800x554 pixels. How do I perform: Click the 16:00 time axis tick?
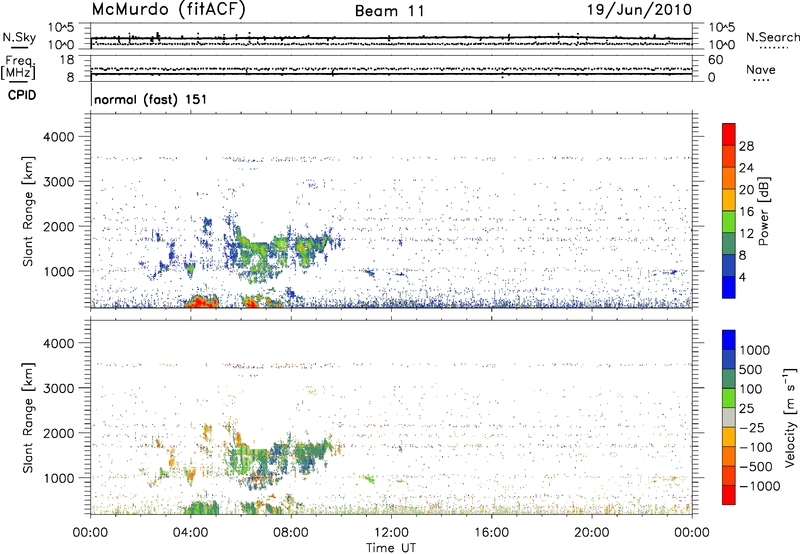click(x=491, y=533)
